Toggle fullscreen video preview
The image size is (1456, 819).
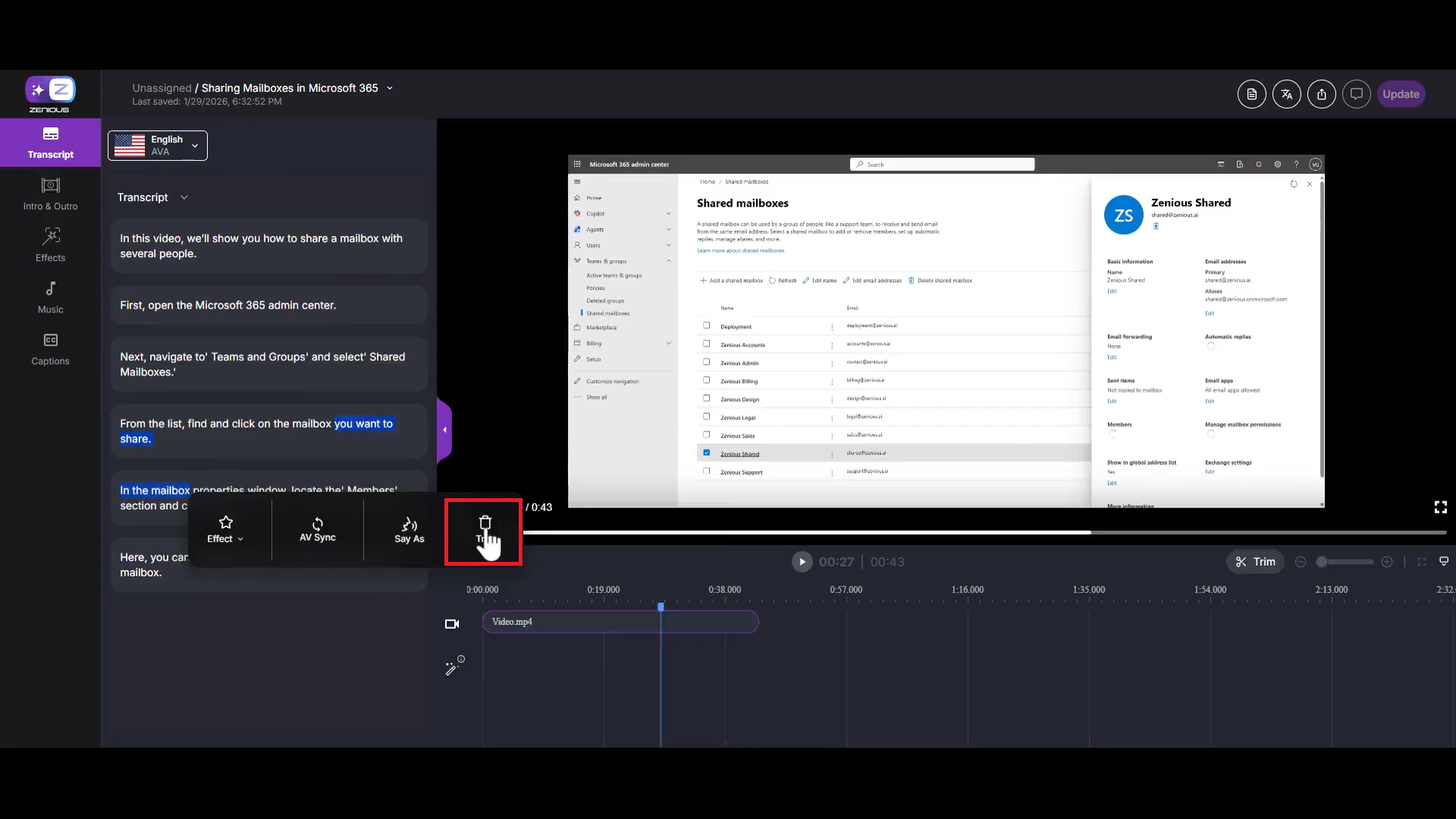click(x=1440, y=507)
